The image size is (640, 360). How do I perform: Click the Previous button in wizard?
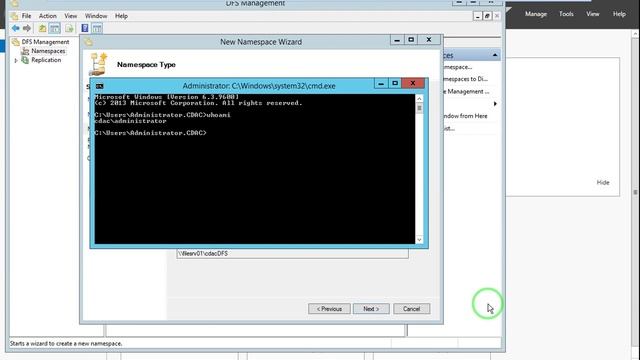[329, 309]
